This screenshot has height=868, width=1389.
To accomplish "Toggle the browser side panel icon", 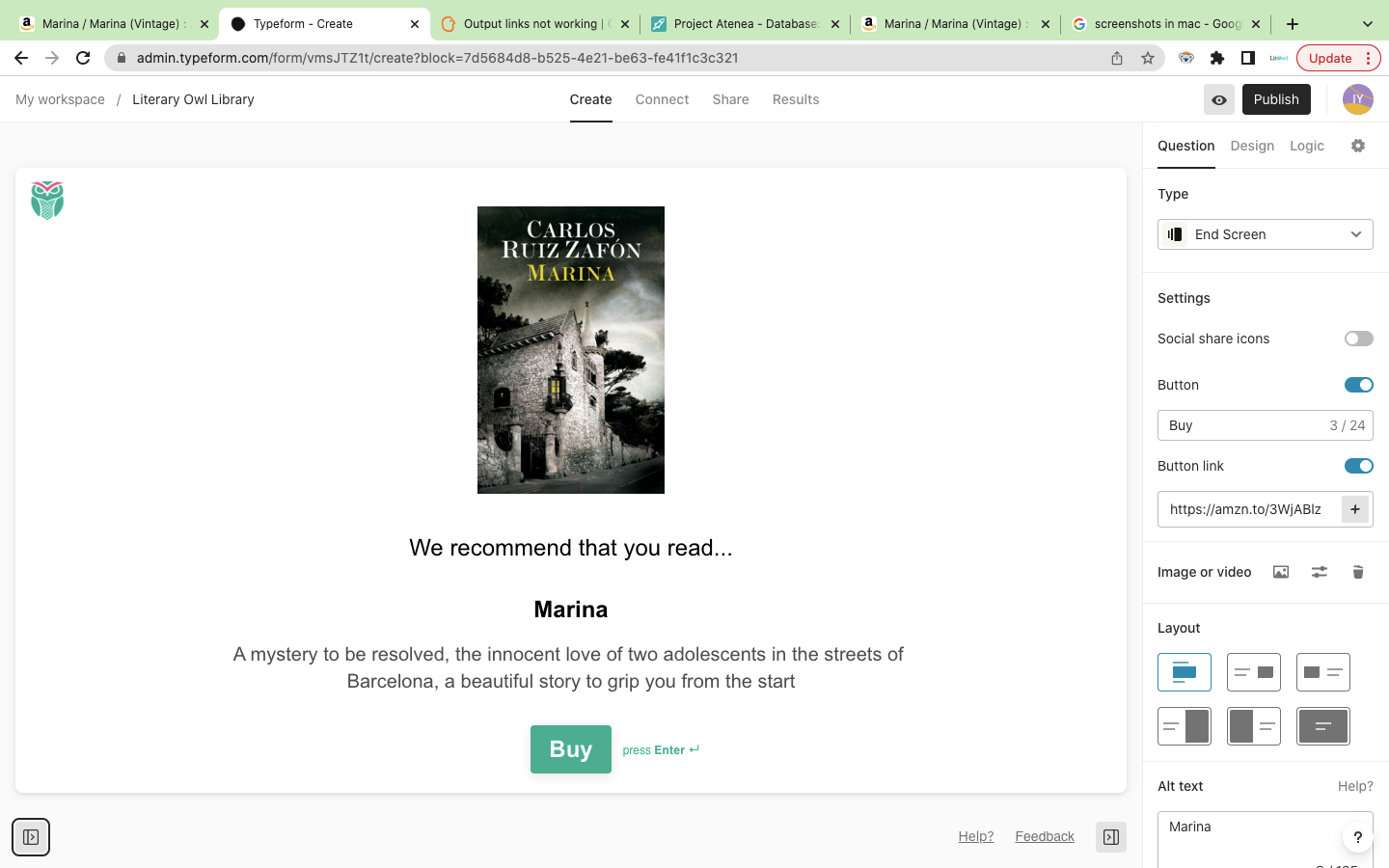I will (1248, 58).
